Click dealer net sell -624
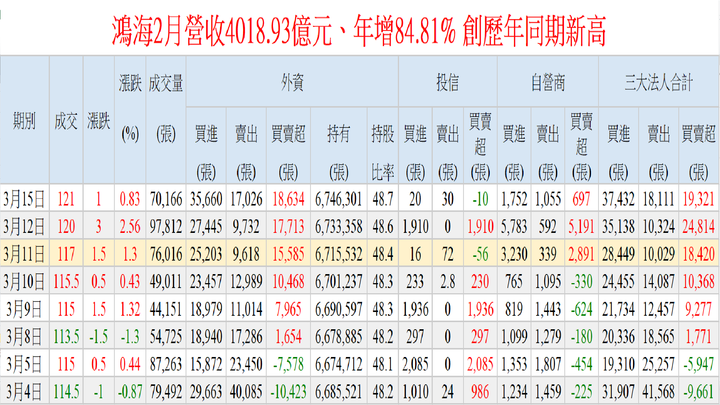 coord(581,309)
